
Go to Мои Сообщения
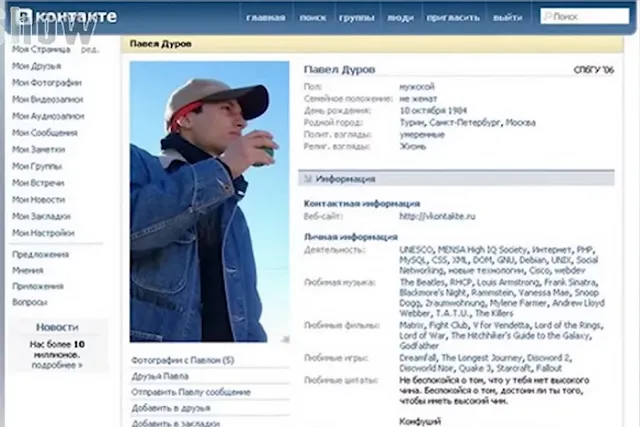click(x=44, y=132)
